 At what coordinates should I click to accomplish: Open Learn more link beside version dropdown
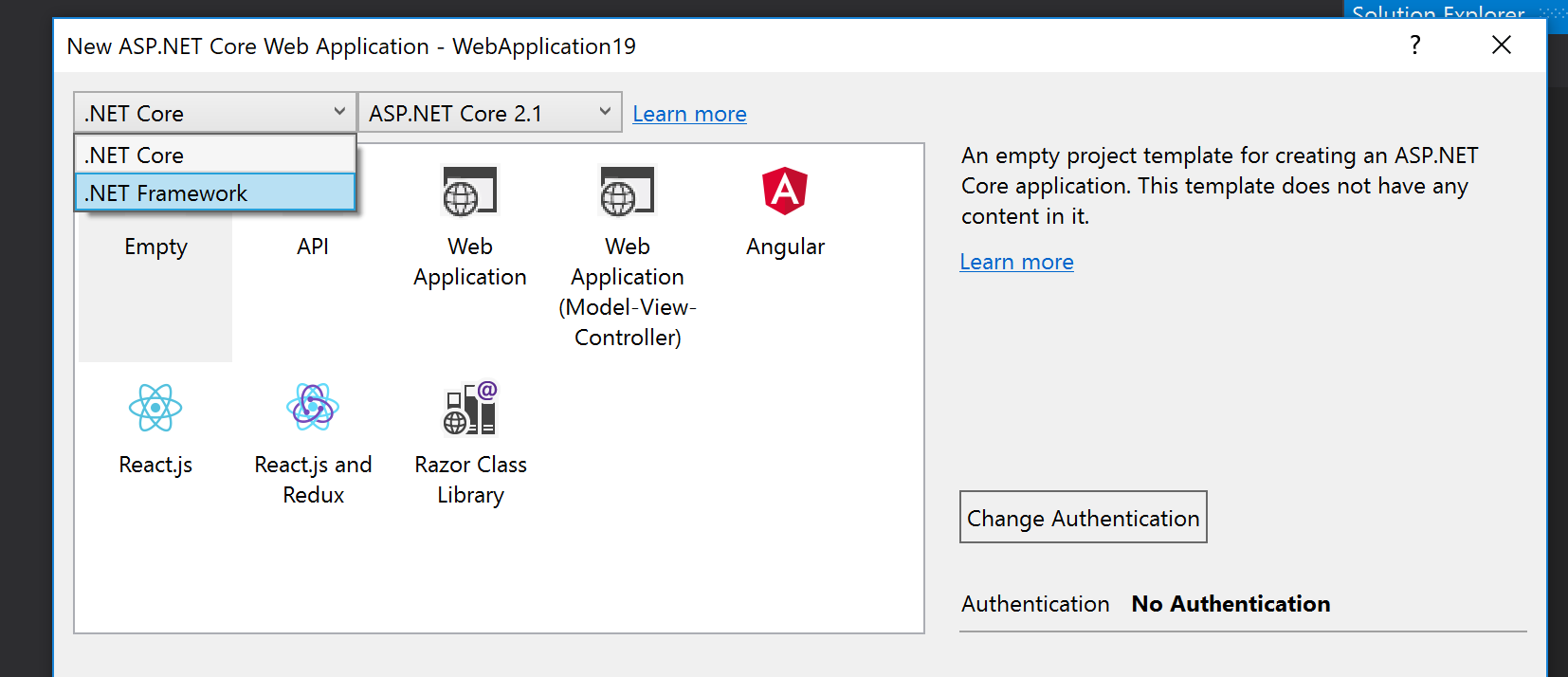pyautogui.click(x=689, y=114)
